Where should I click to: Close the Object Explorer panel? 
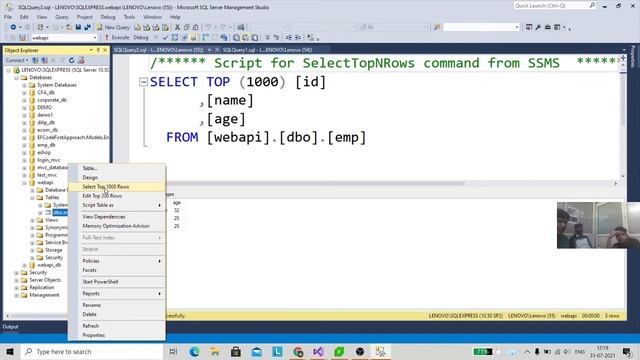tap(105, 50)
